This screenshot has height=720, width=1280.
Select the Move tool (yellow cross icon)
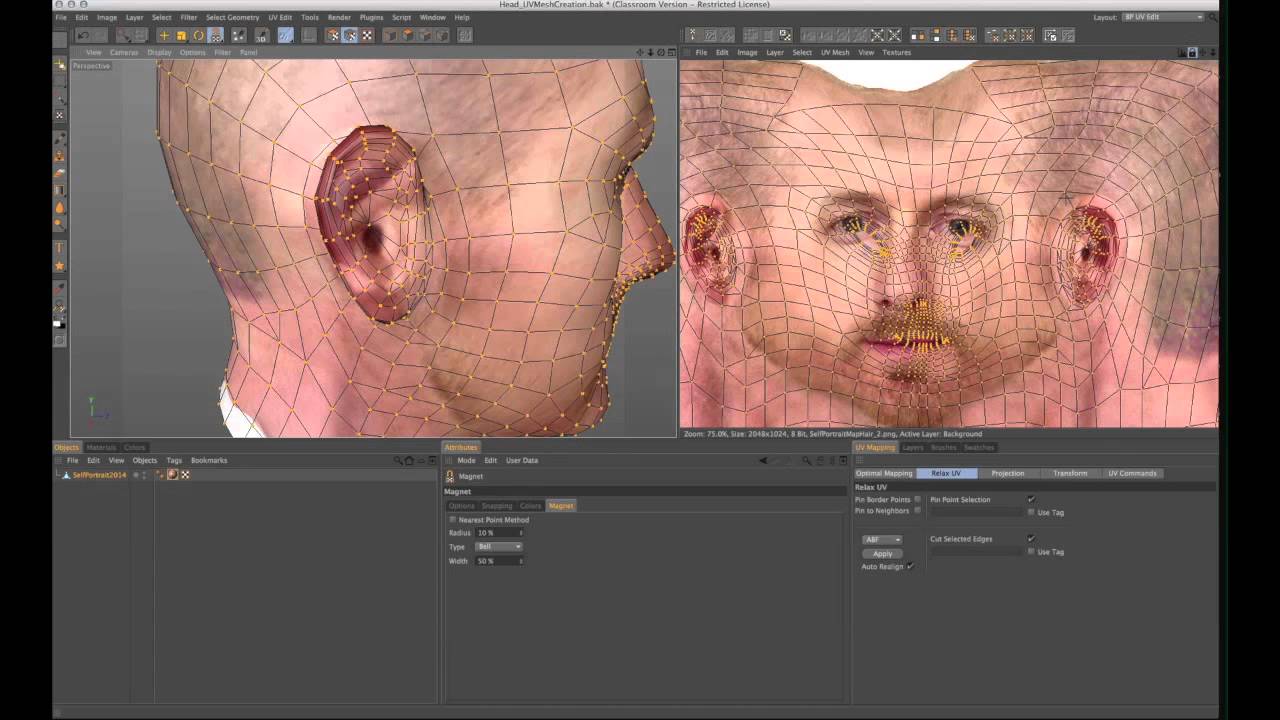point(164,36)
